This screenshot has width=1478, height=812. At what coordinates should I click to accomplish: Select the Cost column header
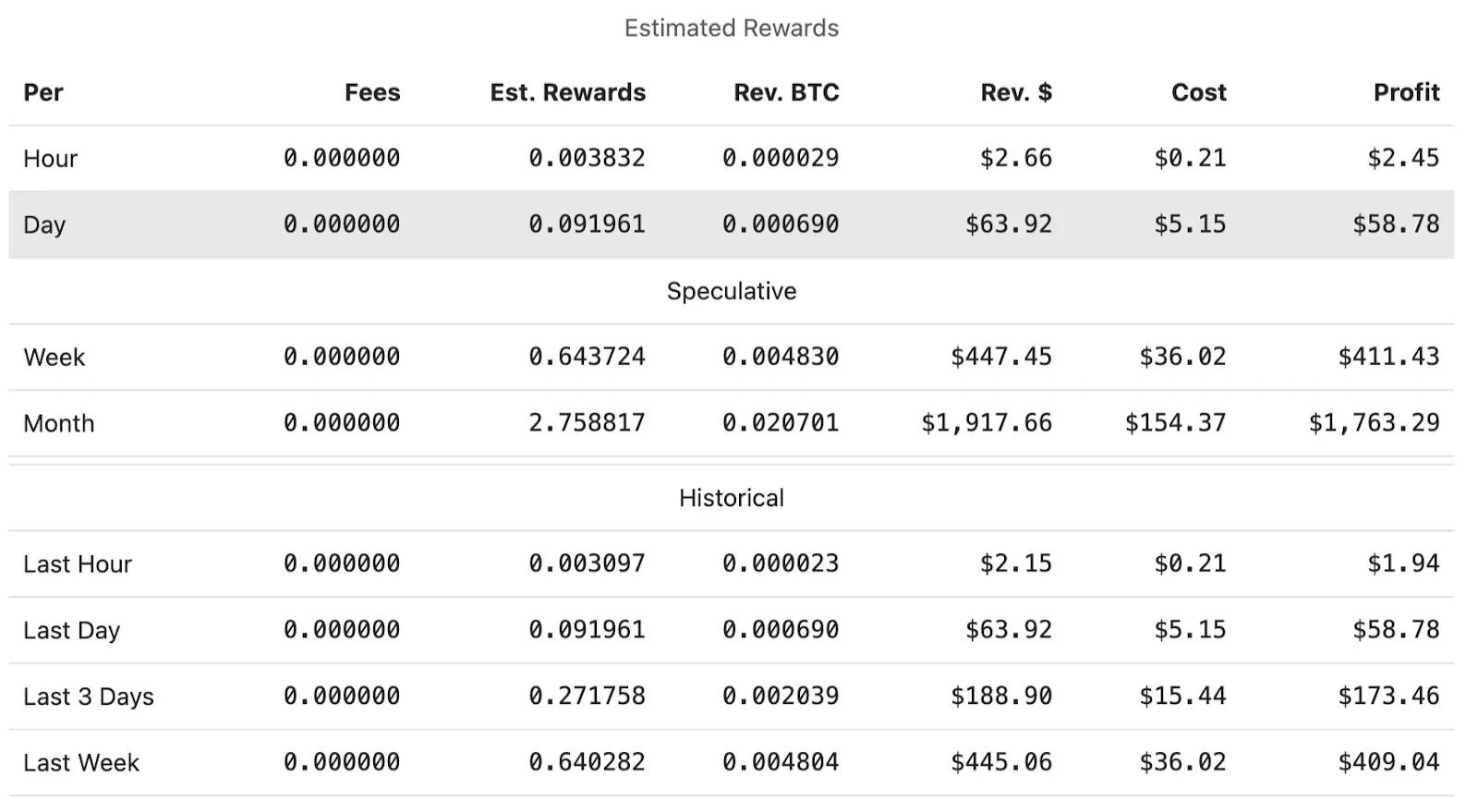(1198, 92)
